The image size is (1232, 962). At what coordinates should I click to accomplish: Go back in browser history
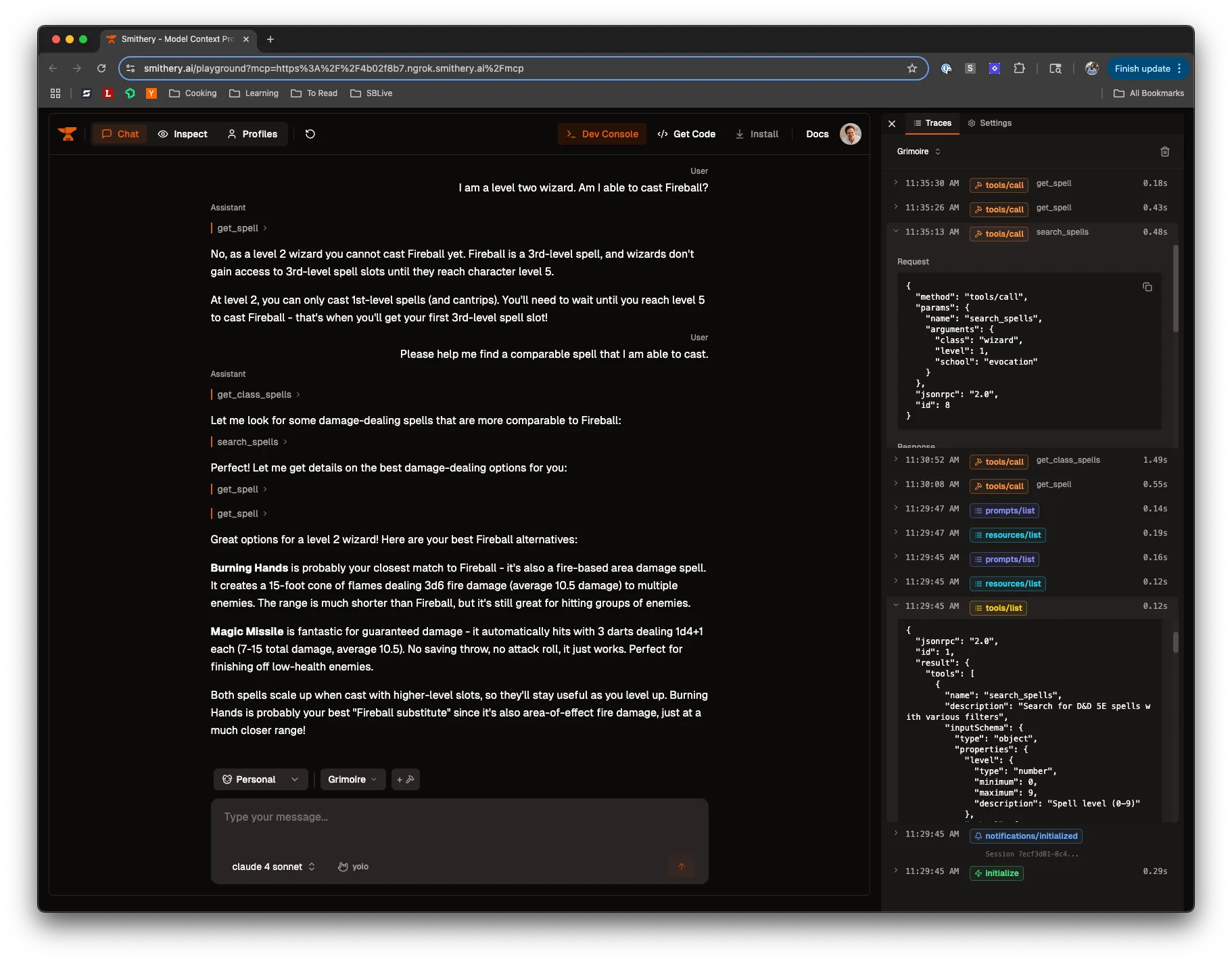[53, 68]
